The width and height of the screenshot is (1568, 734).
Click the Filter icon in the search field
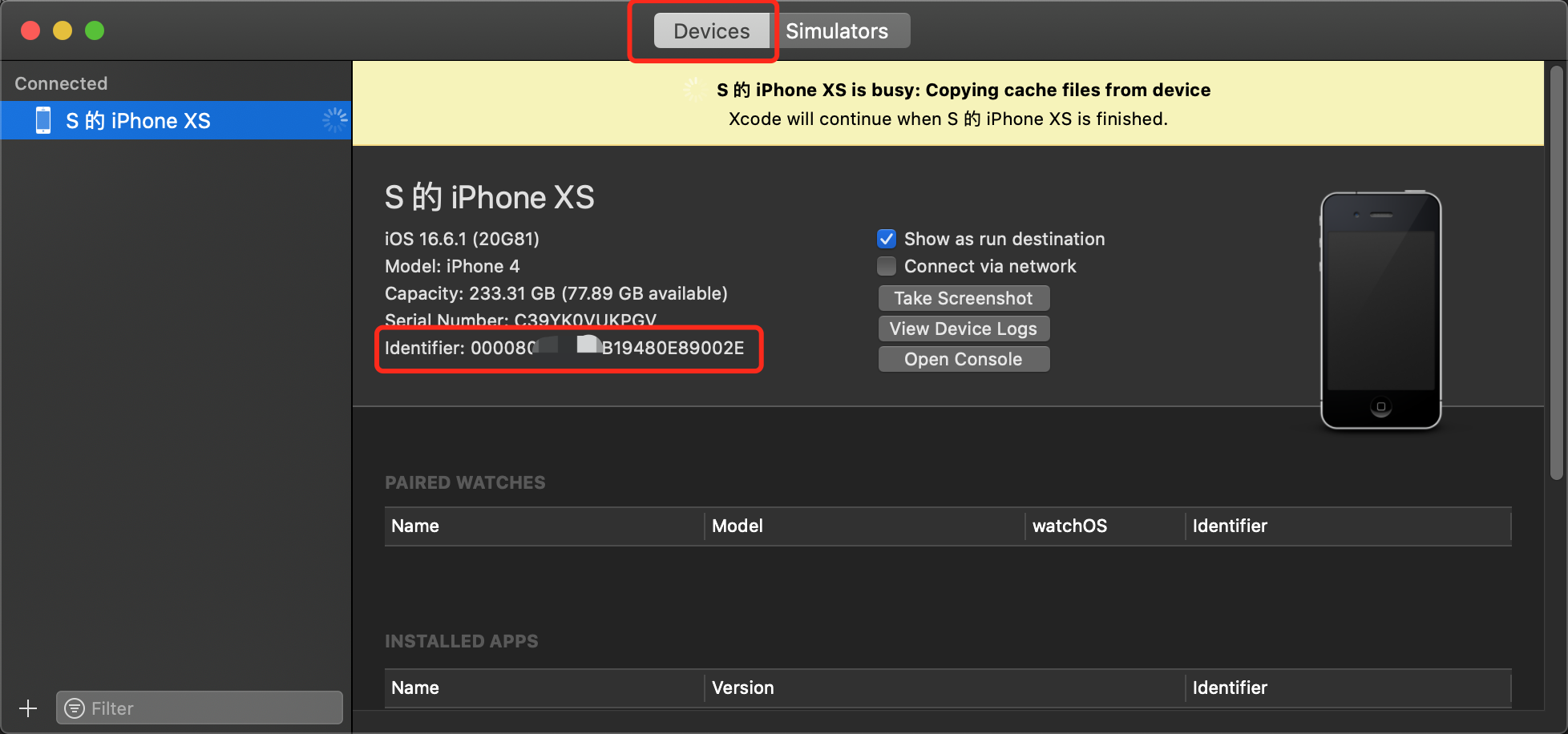[x=75, y=708]
